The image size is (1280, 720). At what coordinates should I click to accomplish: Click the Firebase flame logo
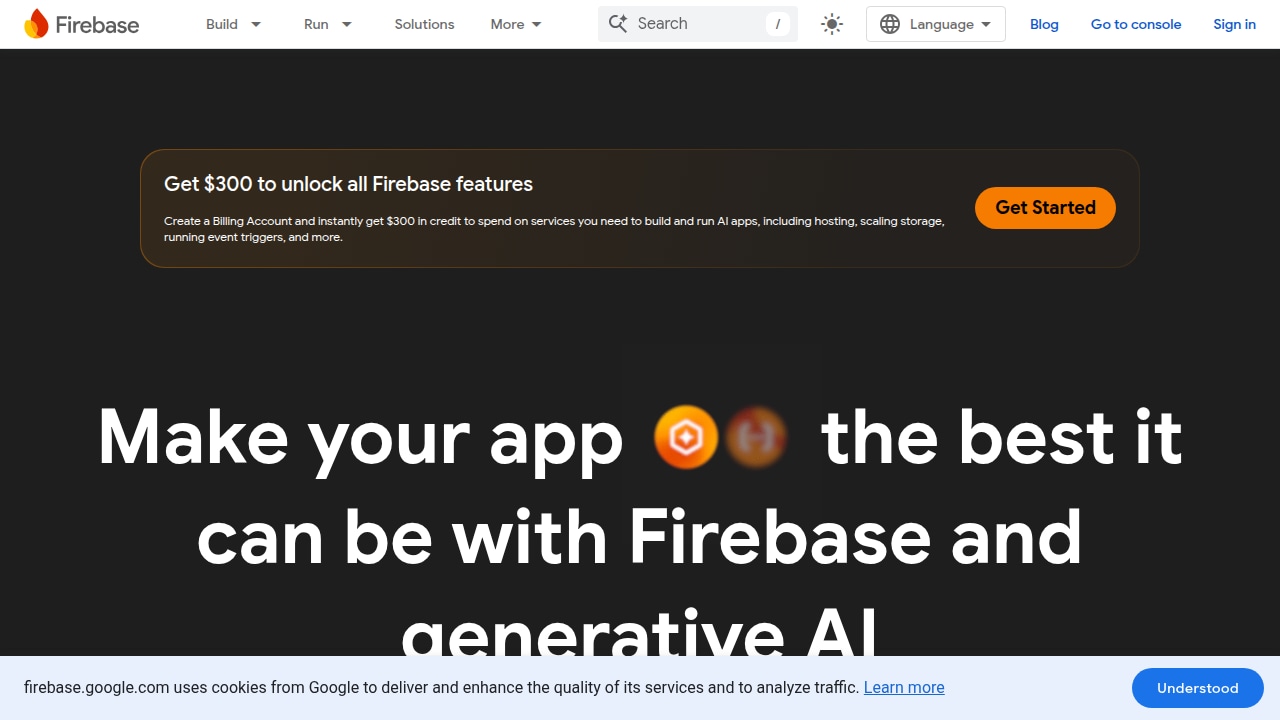click(x=36, y=24)
